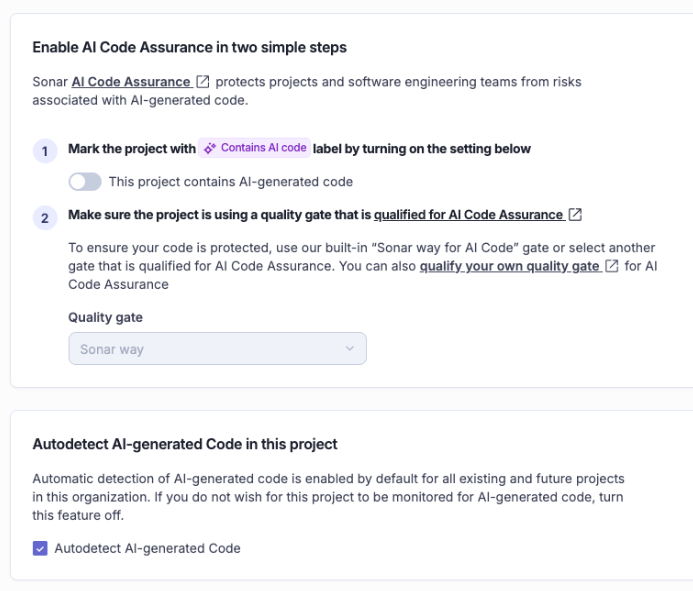Click the sparkle icon in Contains AI code badge
This screenshot has width=693, height=591.
tap(210, 148)
